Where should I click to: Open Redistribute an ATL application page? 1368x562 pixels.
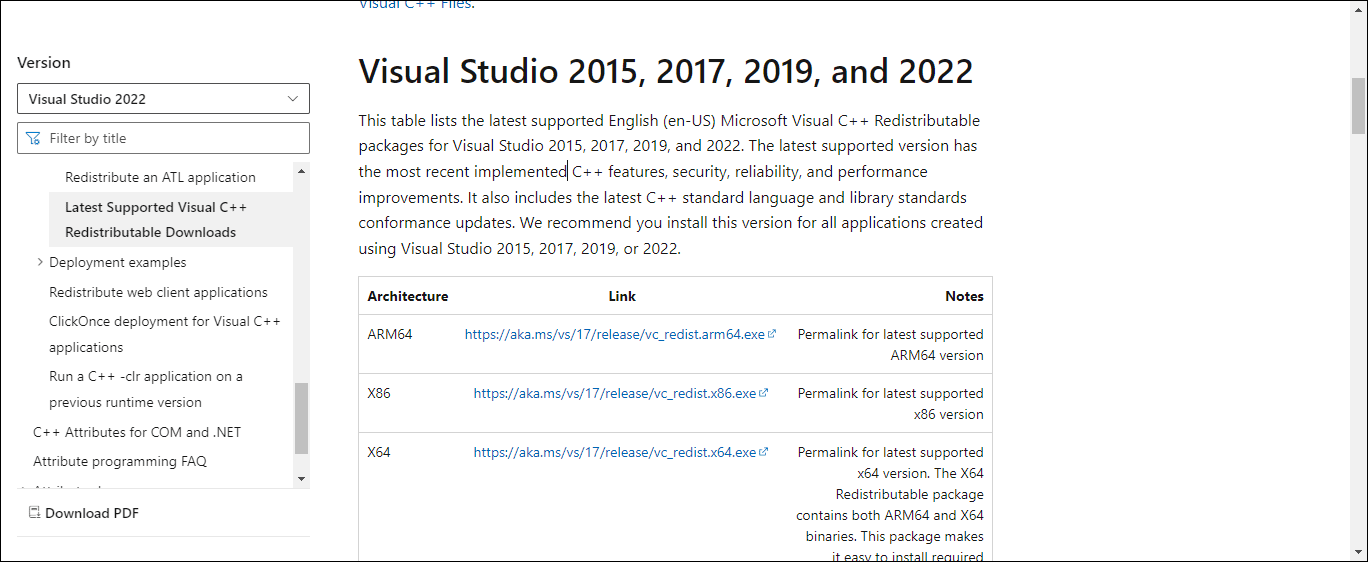pos(160,177)
